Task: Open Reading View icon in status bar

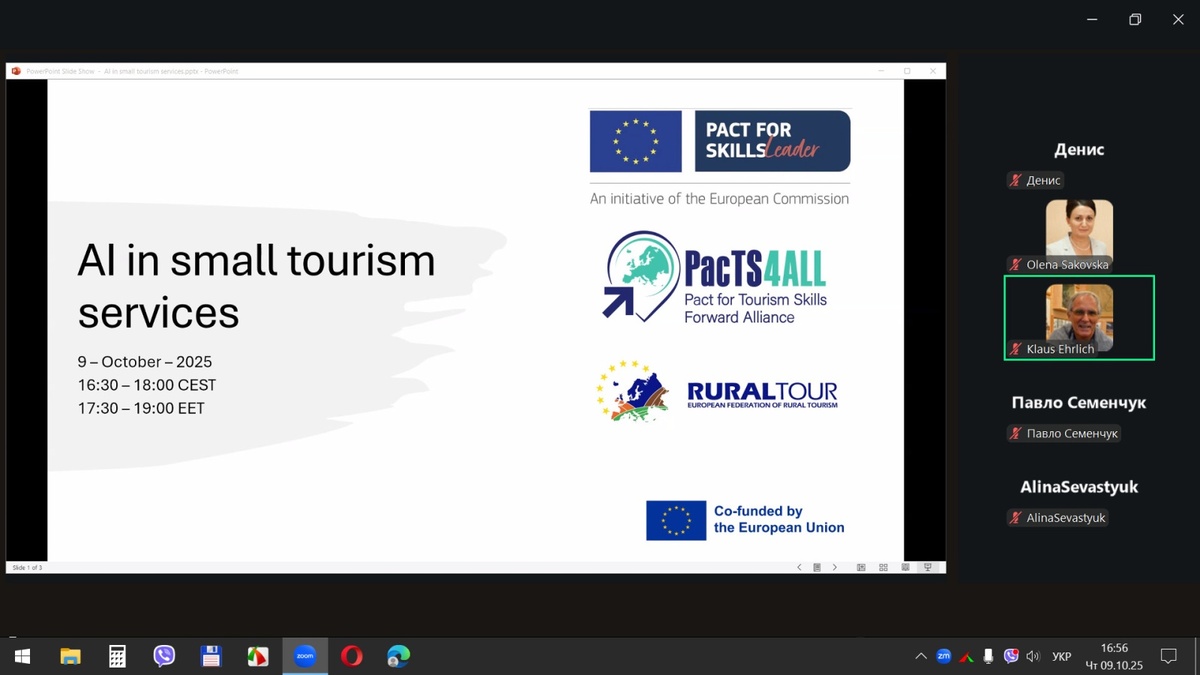Action: pos(906,567)
